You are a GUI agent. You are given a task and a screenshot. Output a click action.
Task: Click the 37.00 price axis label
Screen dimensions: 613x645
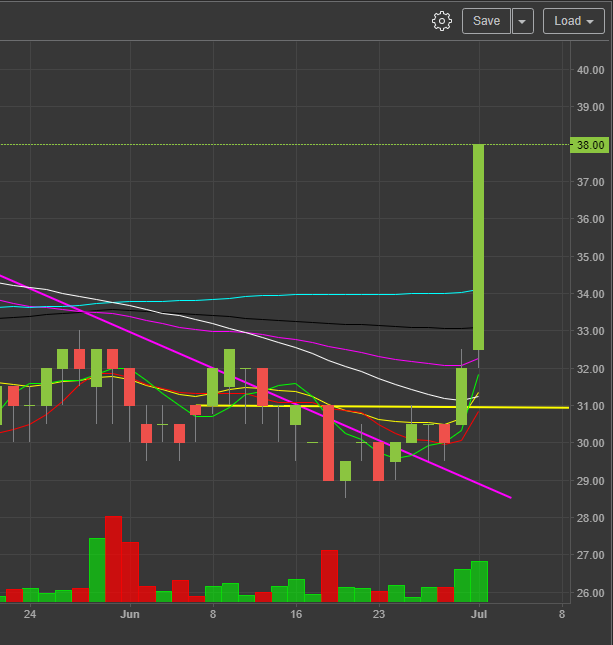pos(590,182)
